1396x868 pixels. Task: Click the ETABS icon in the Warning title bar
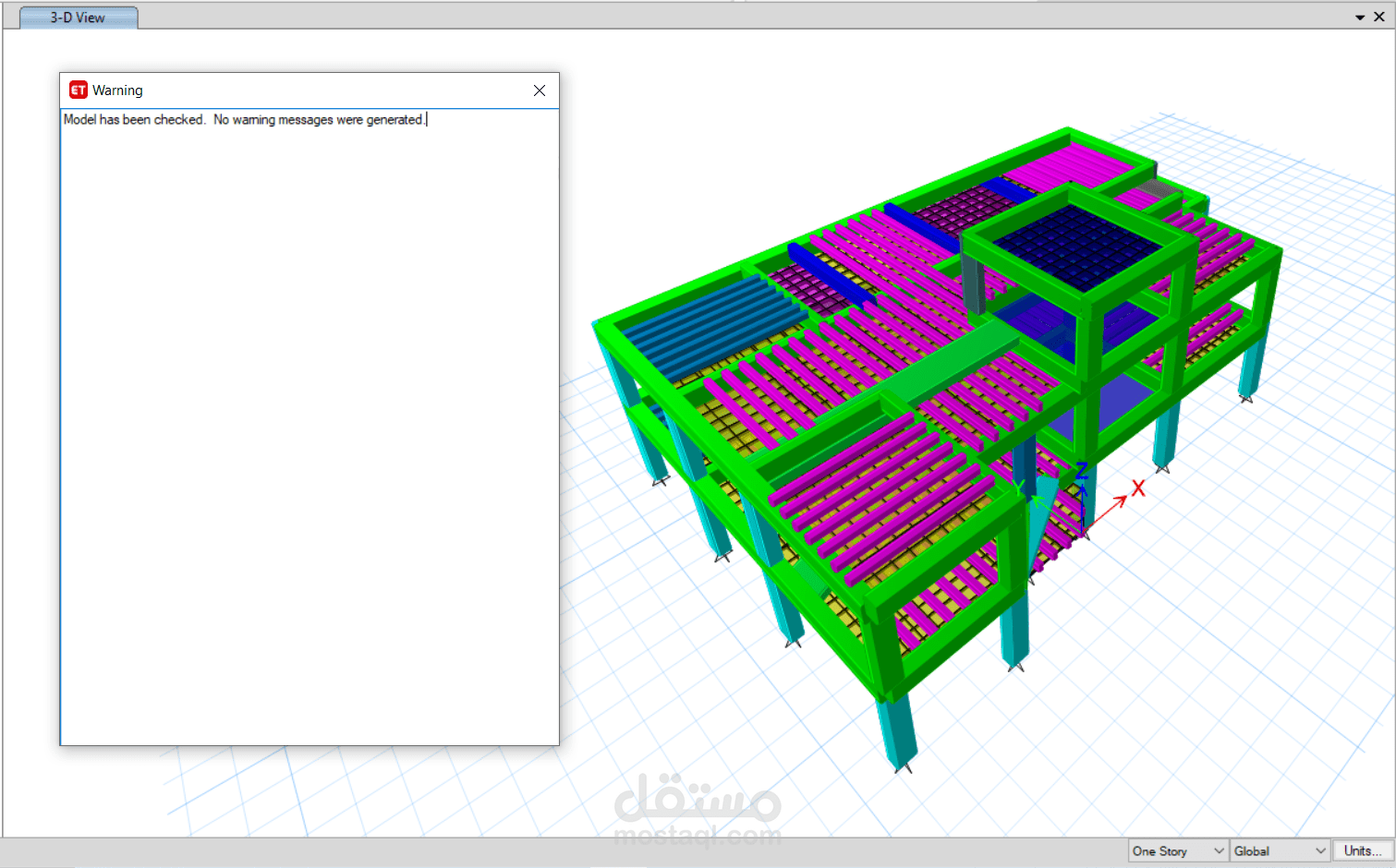[x=79, y=90]
